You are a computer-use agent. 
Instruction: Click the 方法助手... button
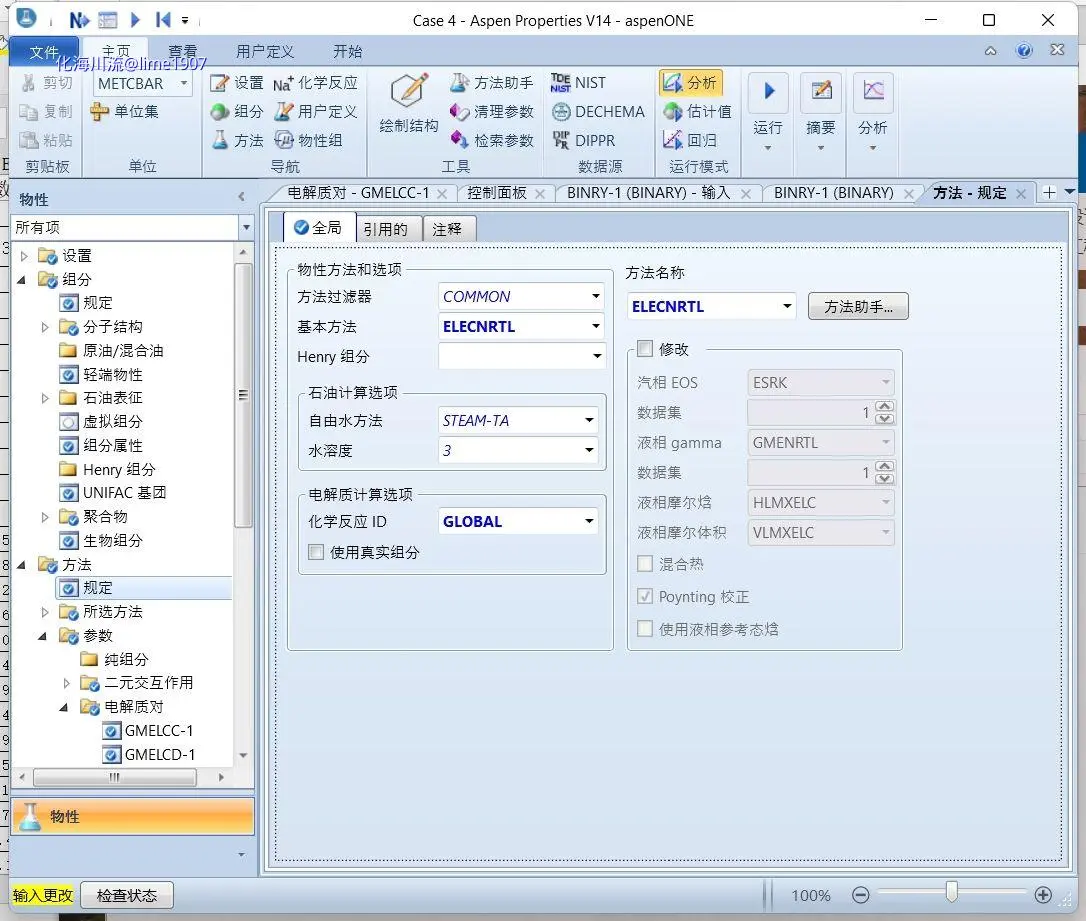click(x=858, y=306)
